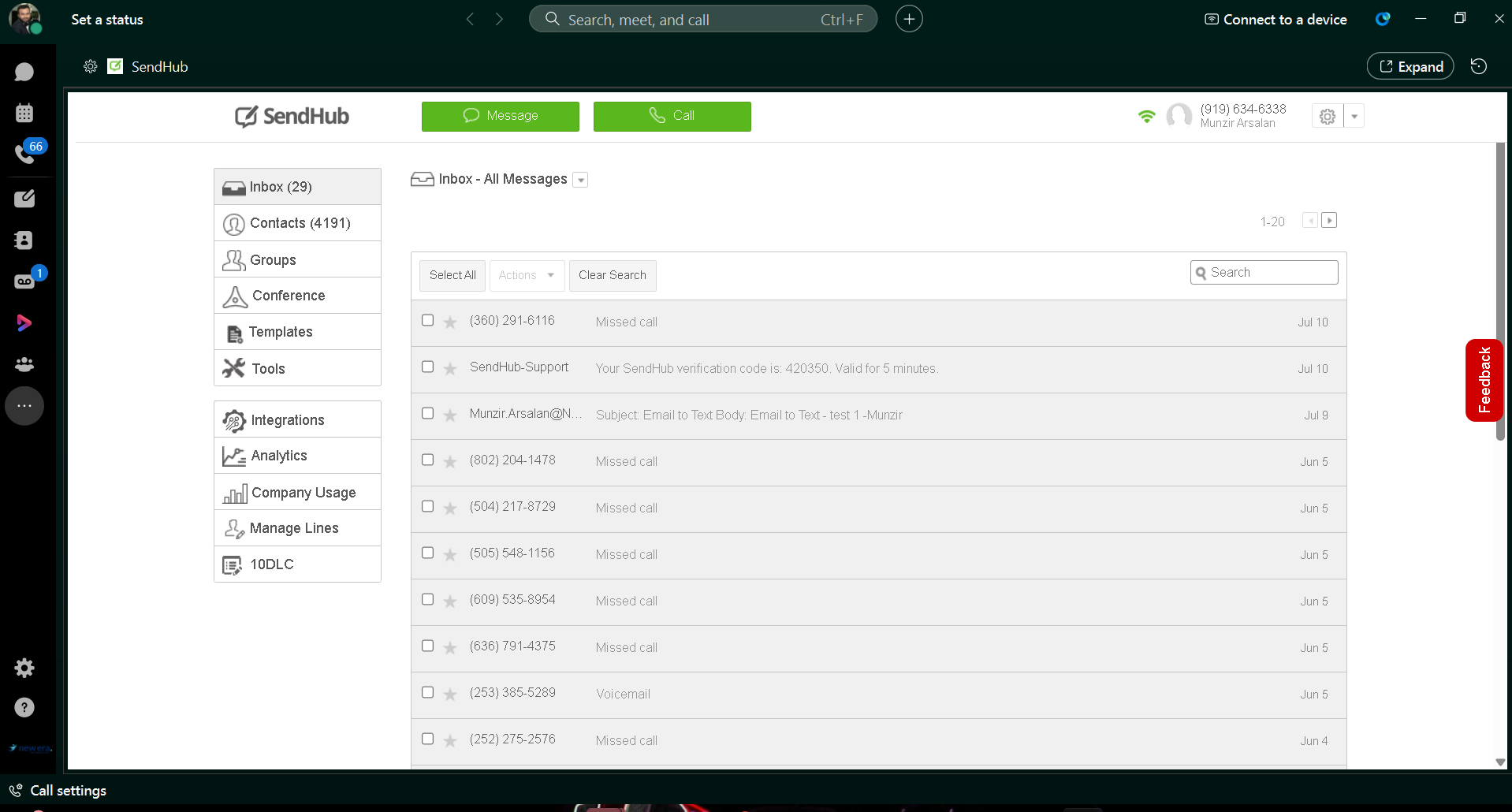
Task: Click the Chat bubble icon in sidebar
Action: (24, 72)
